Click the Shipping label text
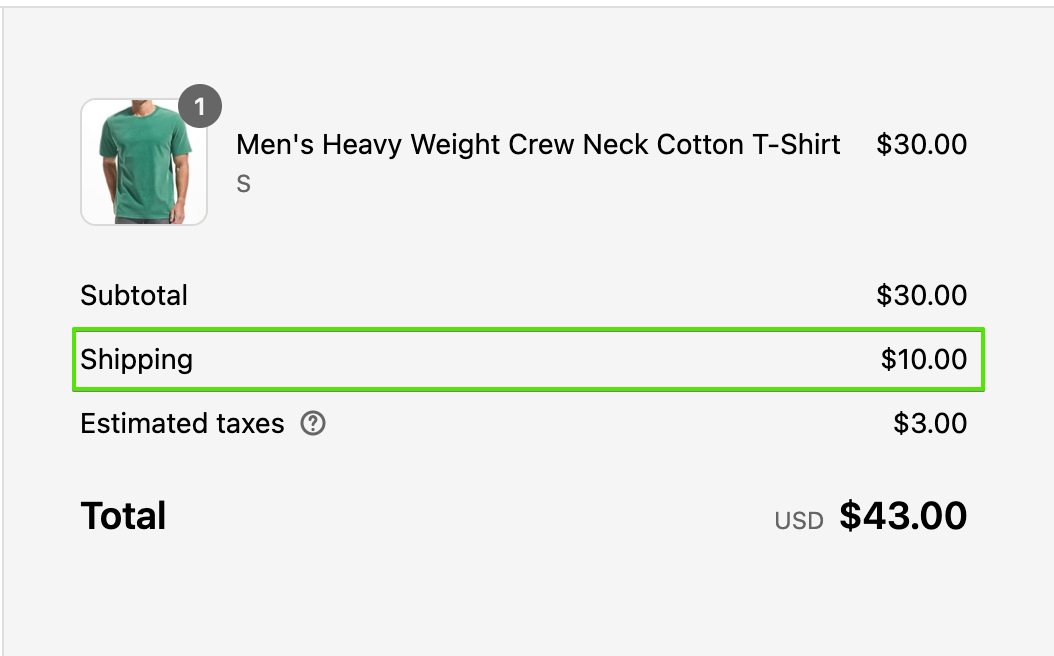This screenshot has width=1054, height=656. [136, 360]
